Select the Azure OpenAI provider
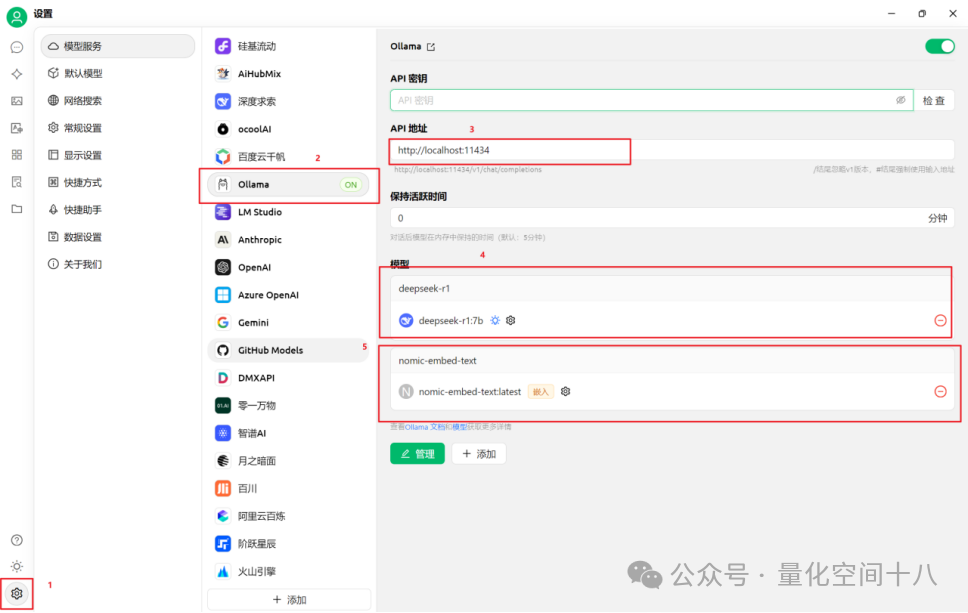 [288, 295]
